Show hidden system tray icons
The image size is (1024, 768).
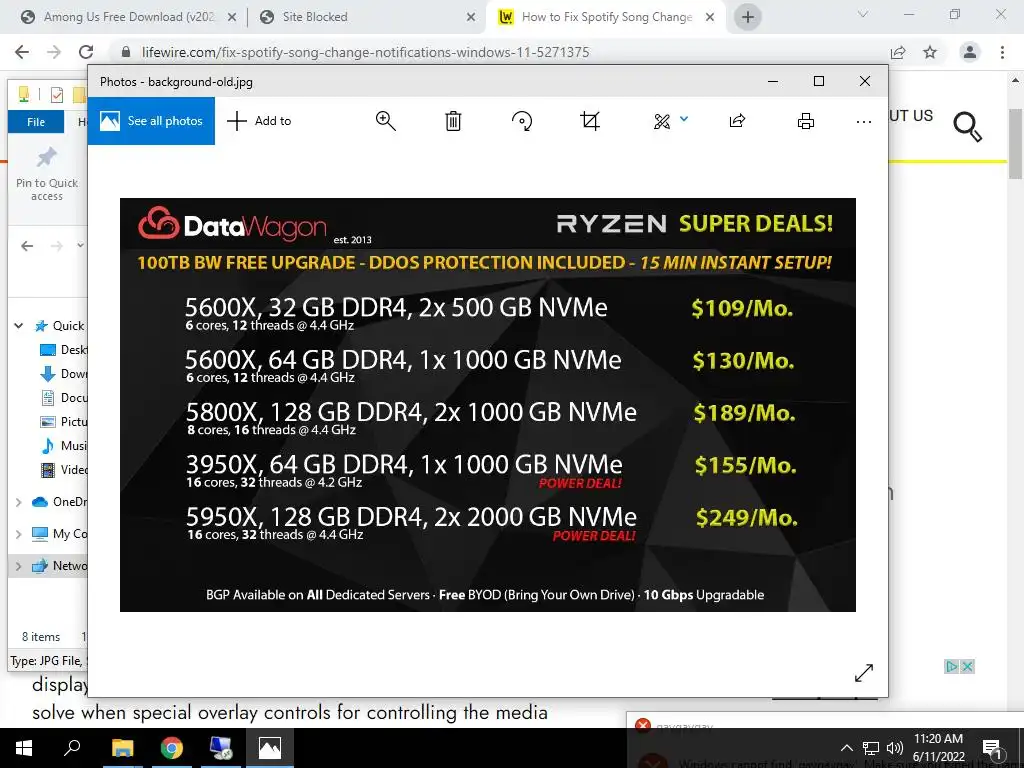click(x=846, y=748)
